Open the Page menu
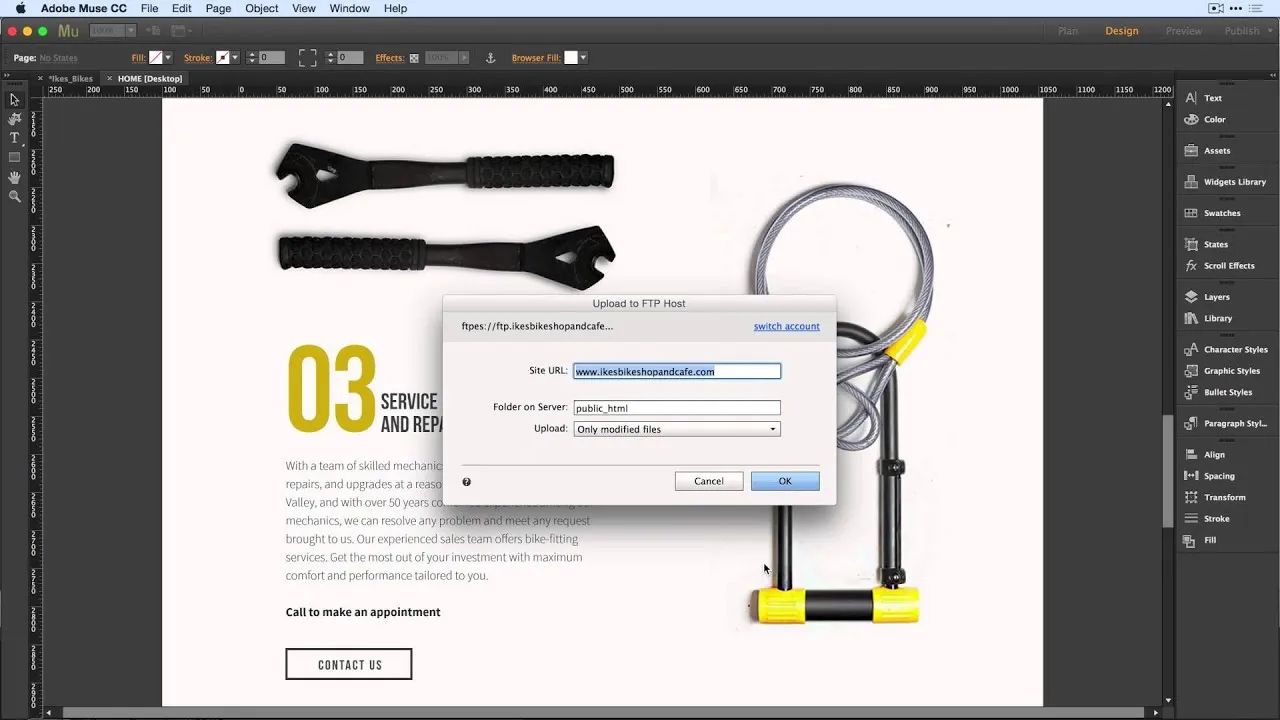The height and width of the screenshot is (720, 1280). point(218,8)
